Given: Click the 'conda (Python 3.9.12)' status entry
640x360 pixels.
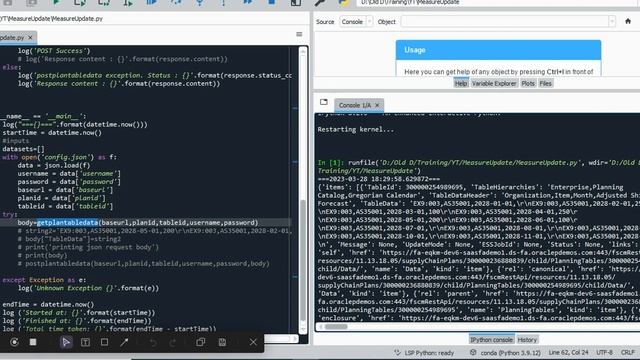Looking at the screenshot, I should 510,353.
